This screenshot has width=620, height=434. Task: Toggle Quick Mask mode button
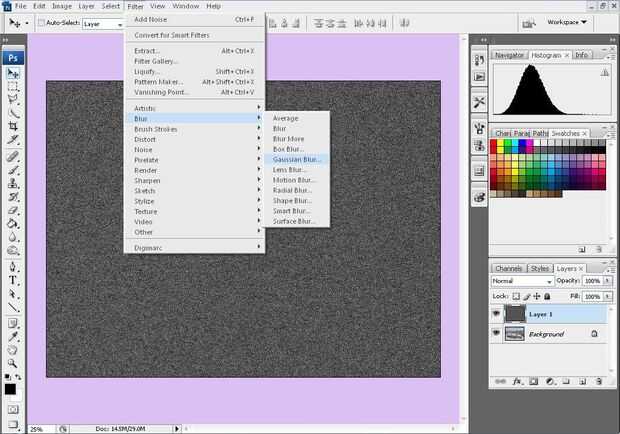click(x=13, y=409)
